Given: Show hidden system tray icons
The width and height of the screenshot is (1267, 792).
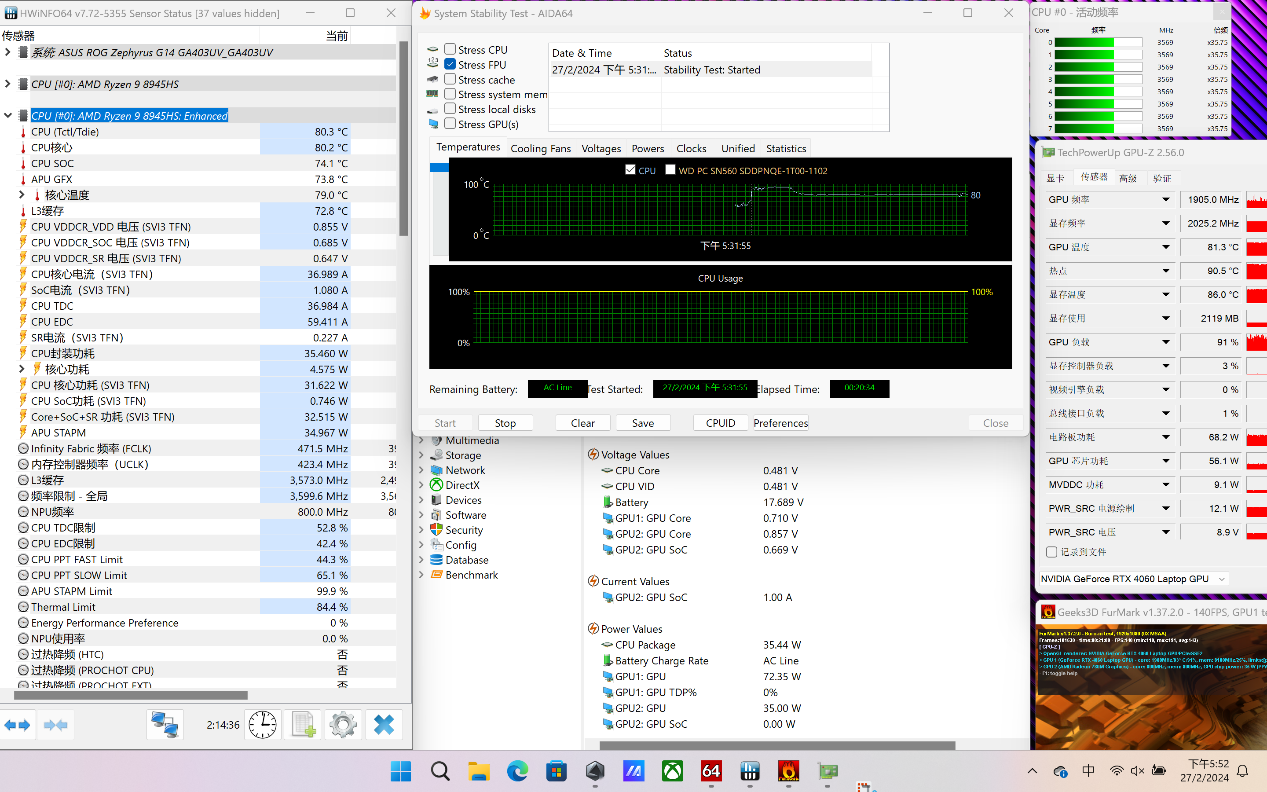Looking at the screenshot, I should click(1033, 771).
